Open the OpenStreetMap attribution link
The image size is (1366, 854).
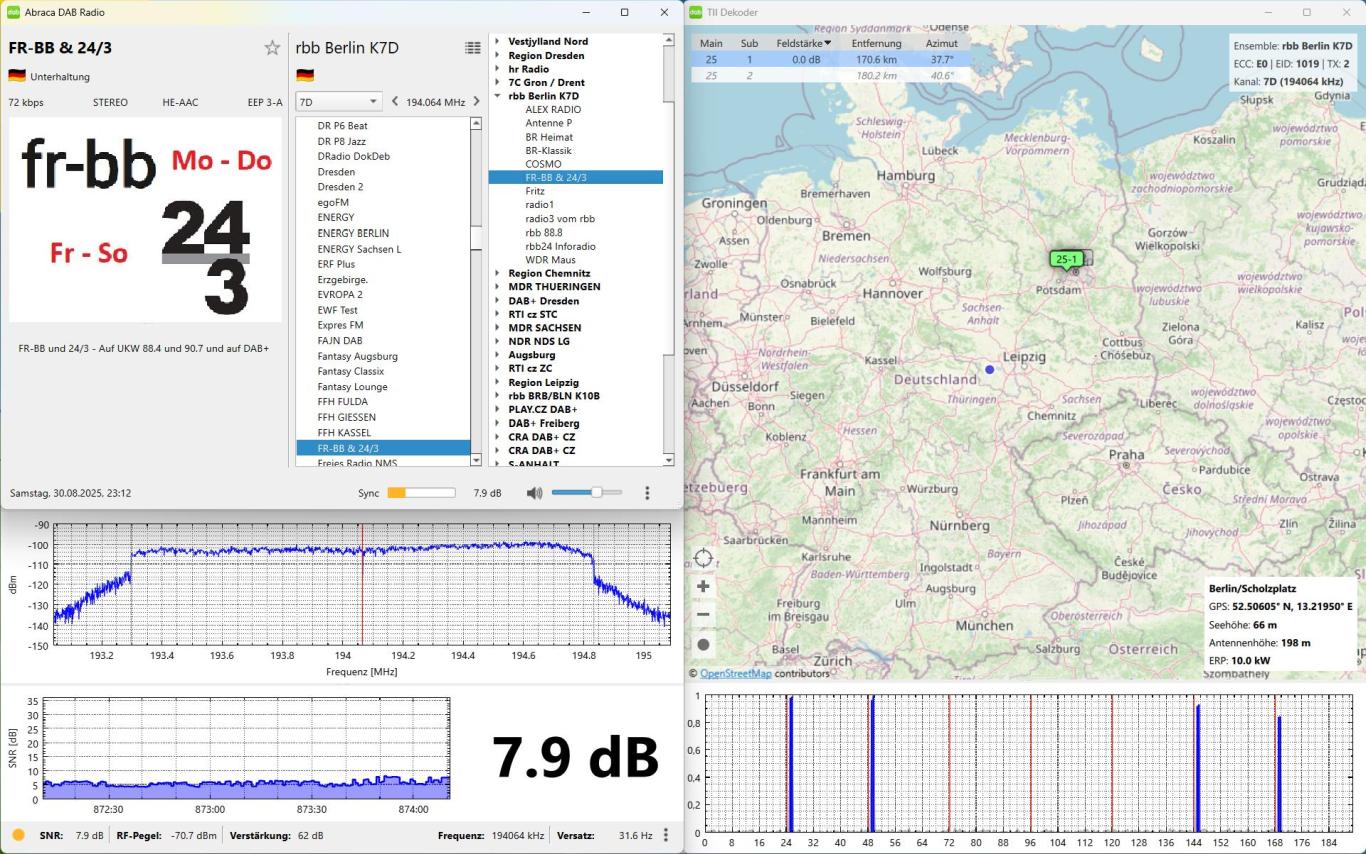click(x=735, y=674)
